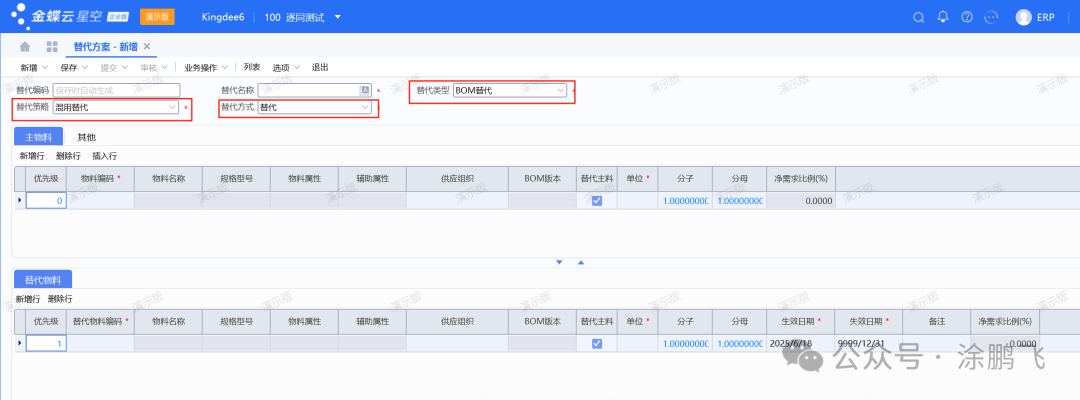1080x400 pixels.
Task: Click the help question mark icon
Action: [967, 17]
